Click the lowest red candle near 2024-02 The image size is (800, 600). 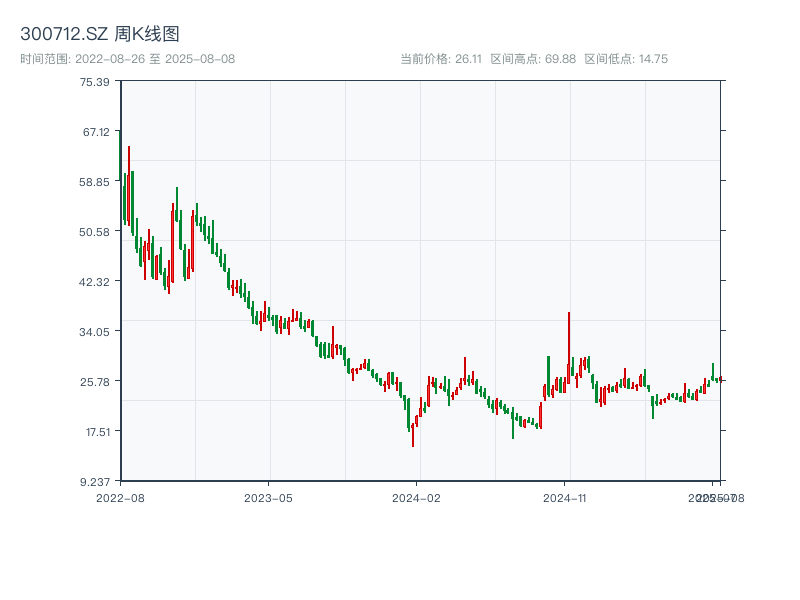coord(413,435)
